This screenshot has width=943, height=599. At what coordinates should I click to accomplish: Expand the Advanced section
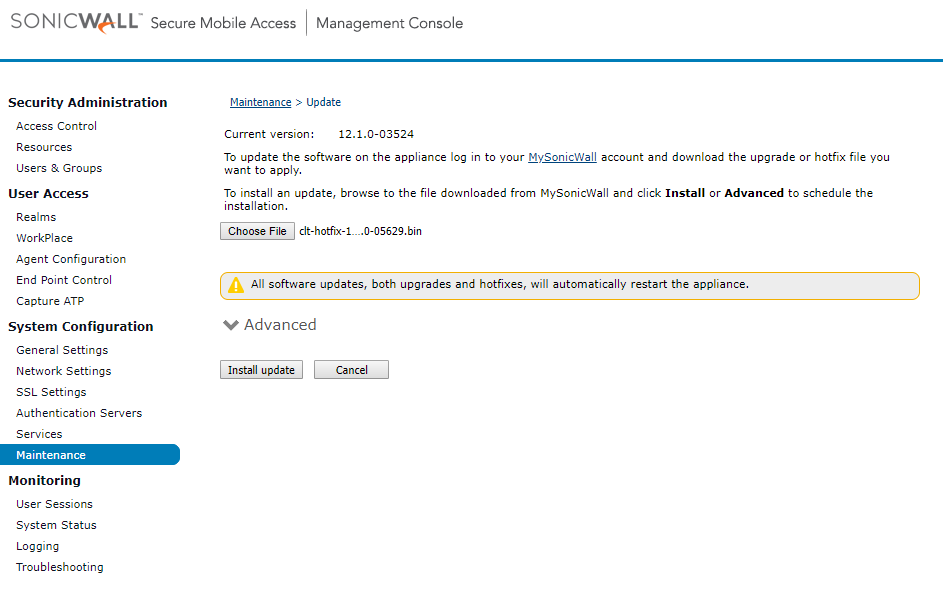point(270,325)
